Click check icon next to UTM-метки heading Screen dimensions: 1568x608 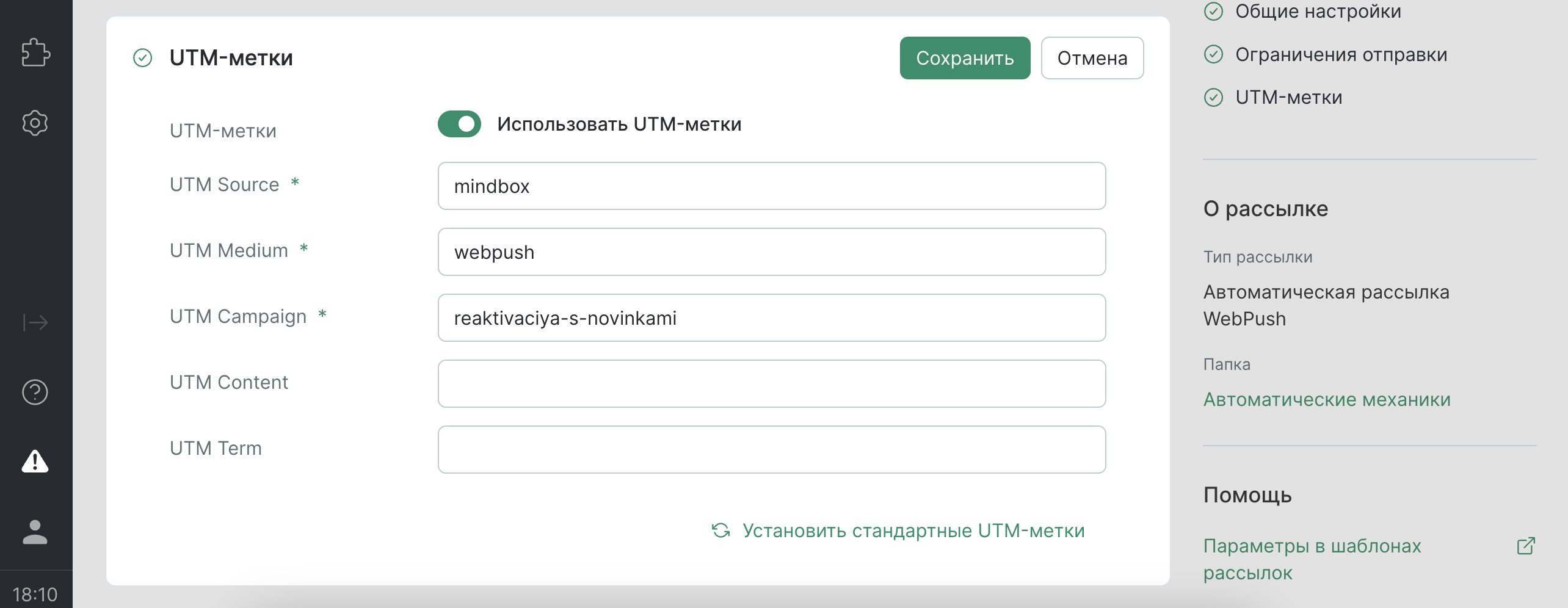(x=142, y=58)
